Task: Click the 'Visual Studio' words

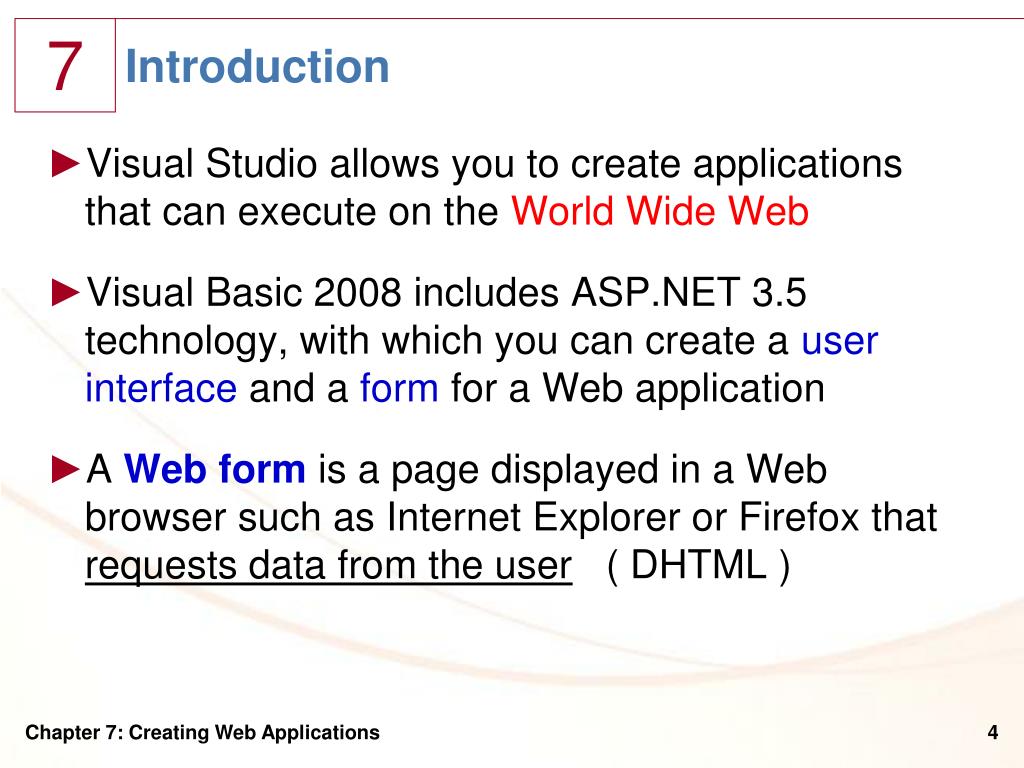Action: (x=202, y=163)
